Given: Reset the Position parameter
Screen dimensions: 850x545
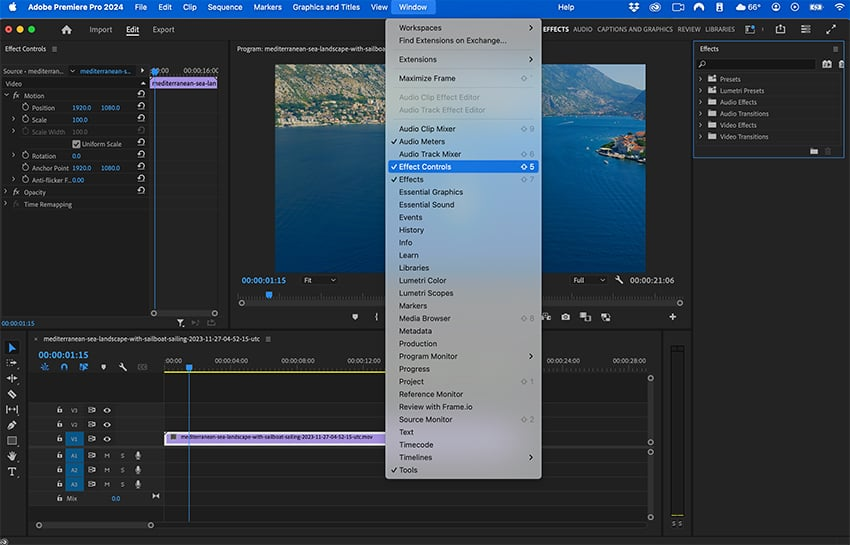Looking at the screenshot, I should click(141, 106).
